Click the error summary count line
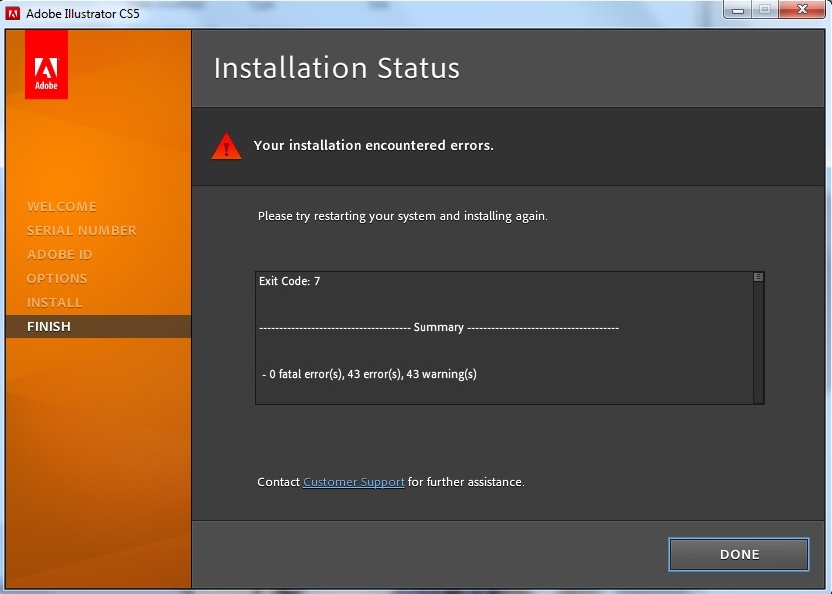 pyautogui.click(x=369, y=374)
